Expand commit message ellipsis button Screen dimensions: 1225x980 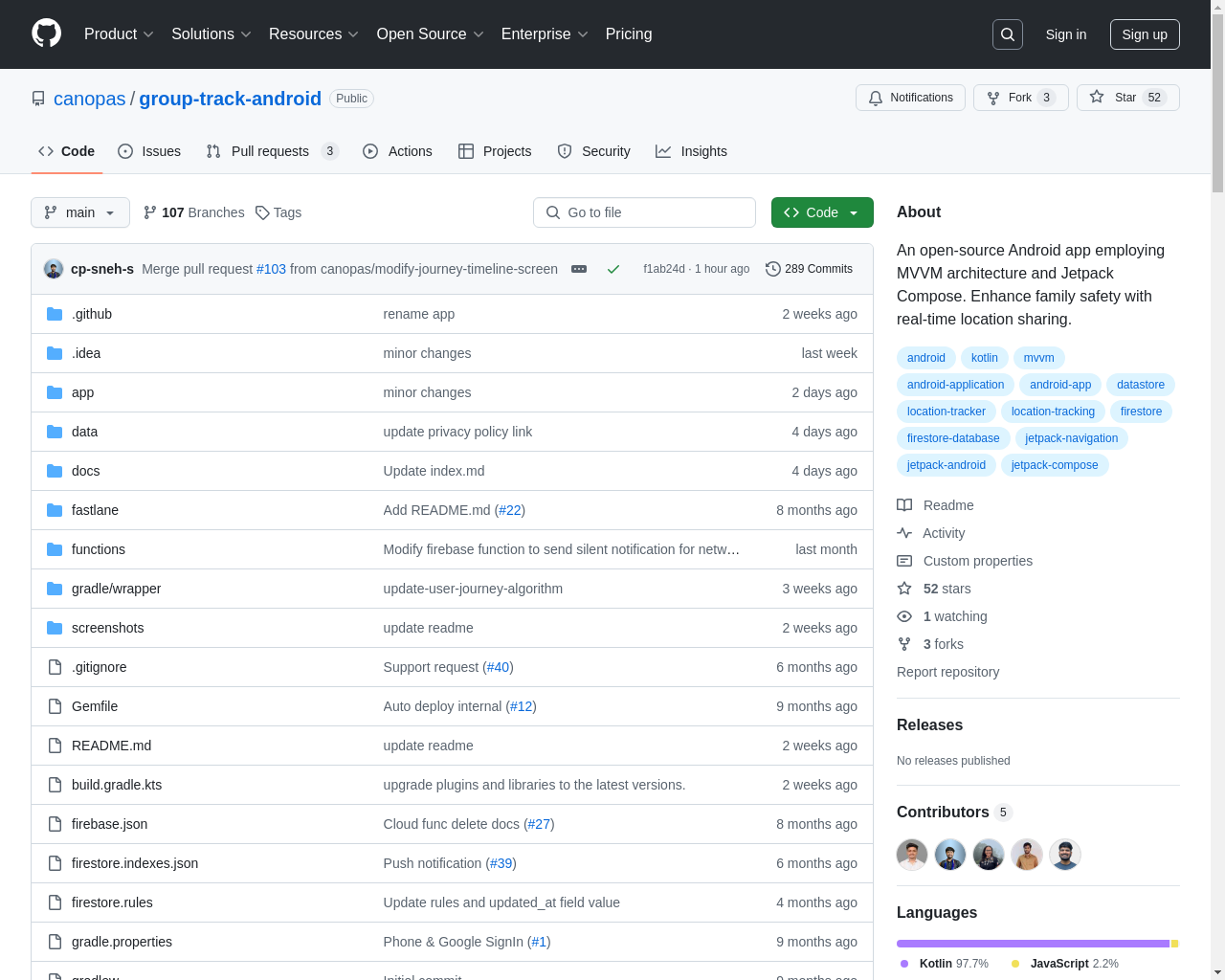pyautogui.click(x=579, y=269)
